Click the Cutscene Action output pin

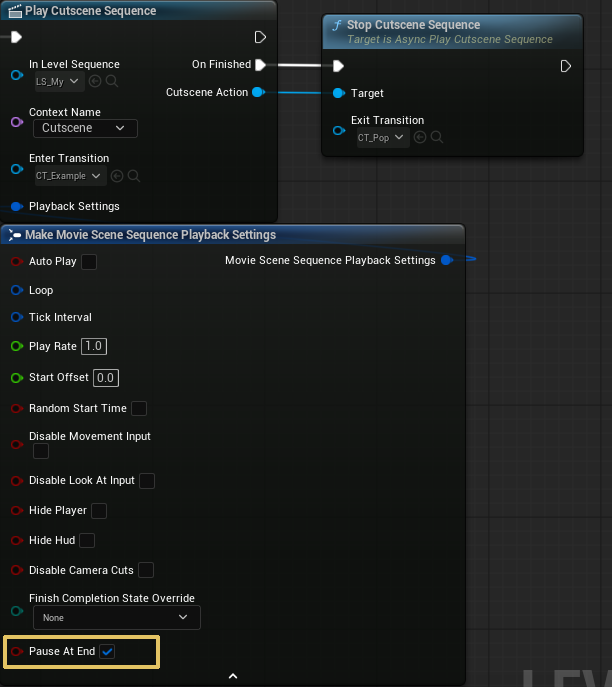[258, 92]
